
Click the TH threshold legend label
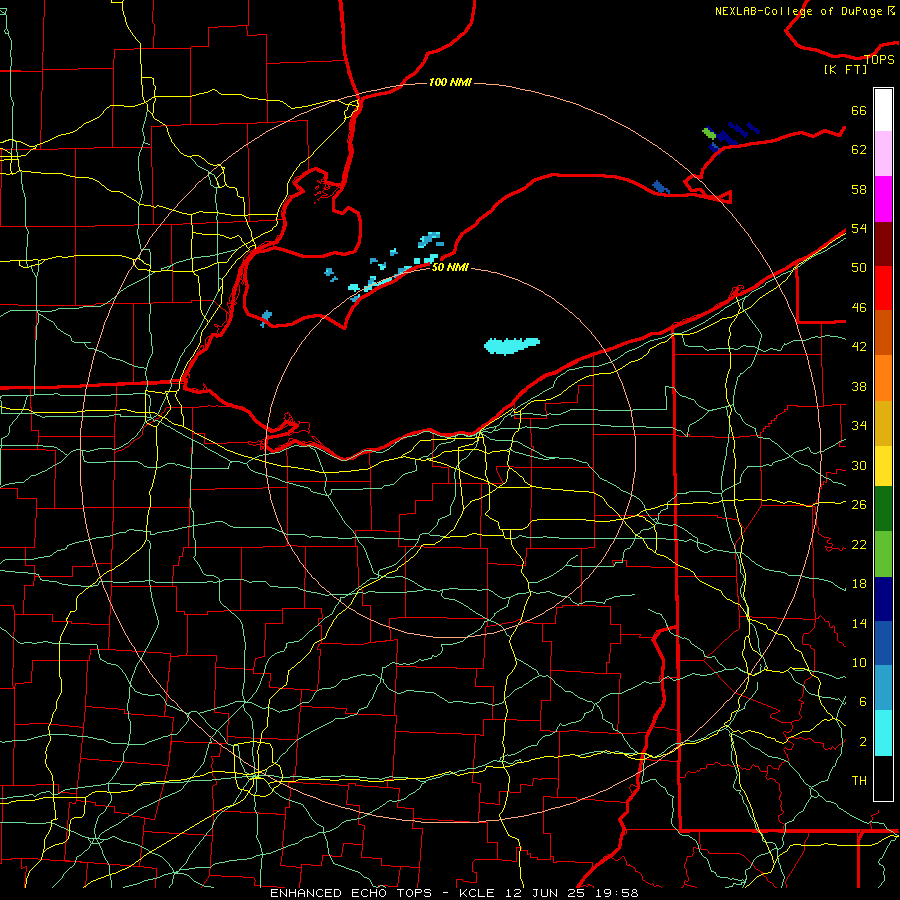tap(859, 780)
